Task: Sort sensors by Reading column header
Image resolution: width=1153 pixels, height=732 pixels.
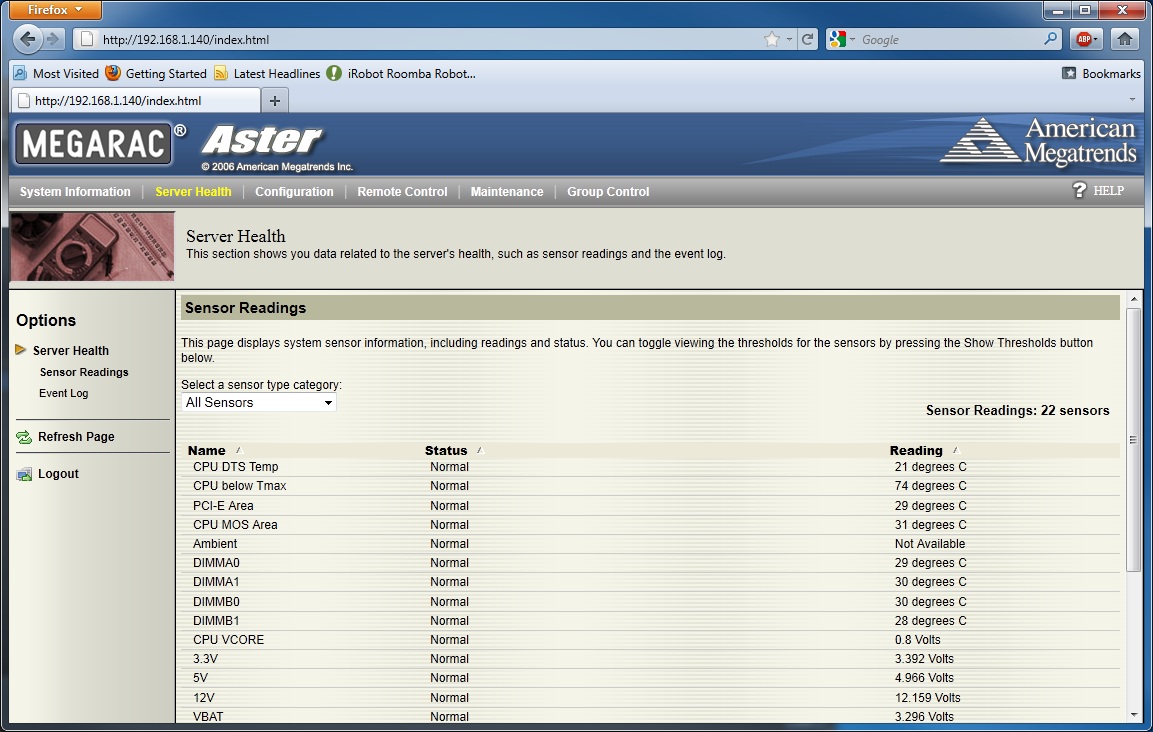Action: coord(916,450)
